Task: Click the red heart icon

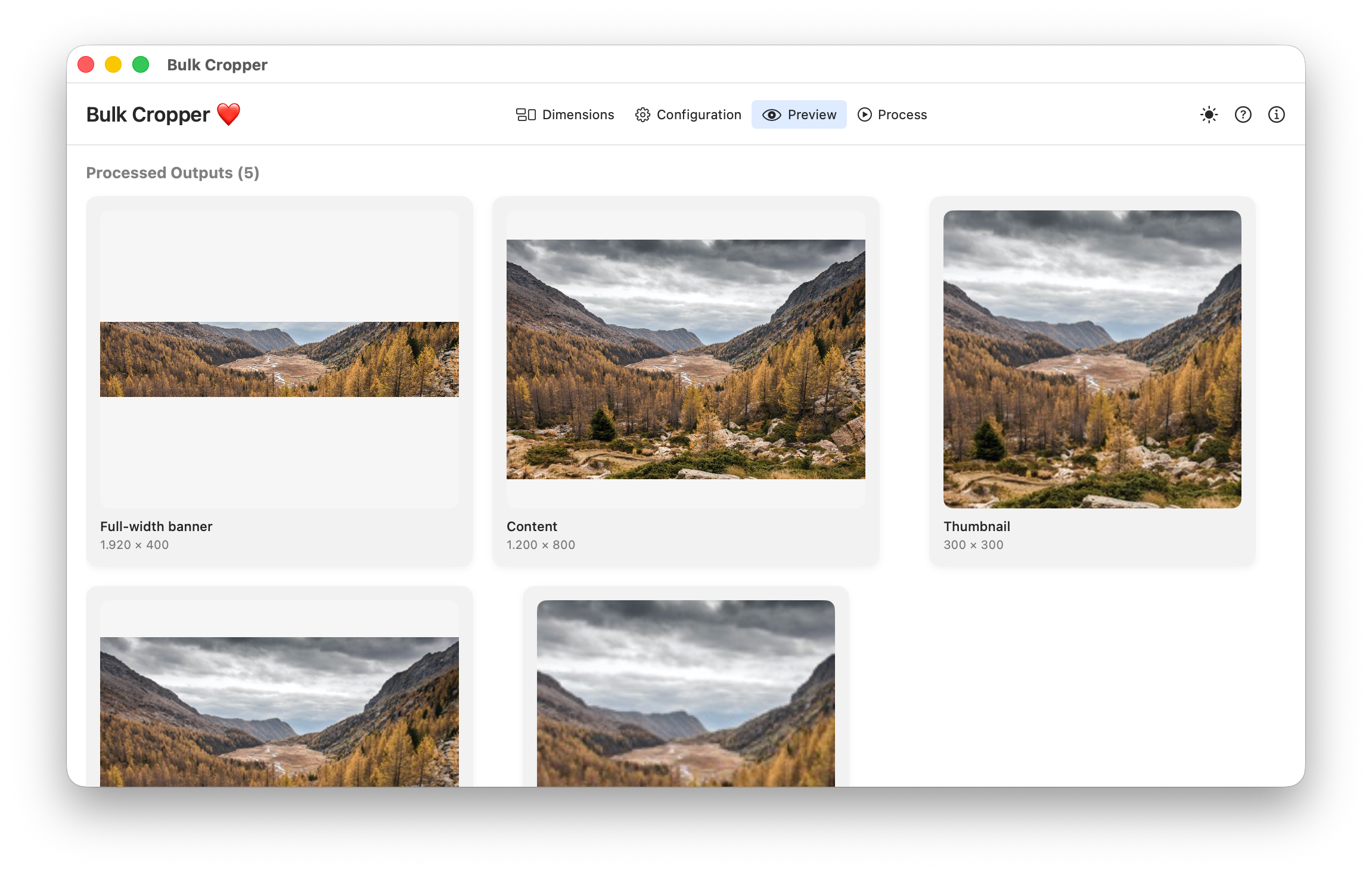Action: [228, 114]
